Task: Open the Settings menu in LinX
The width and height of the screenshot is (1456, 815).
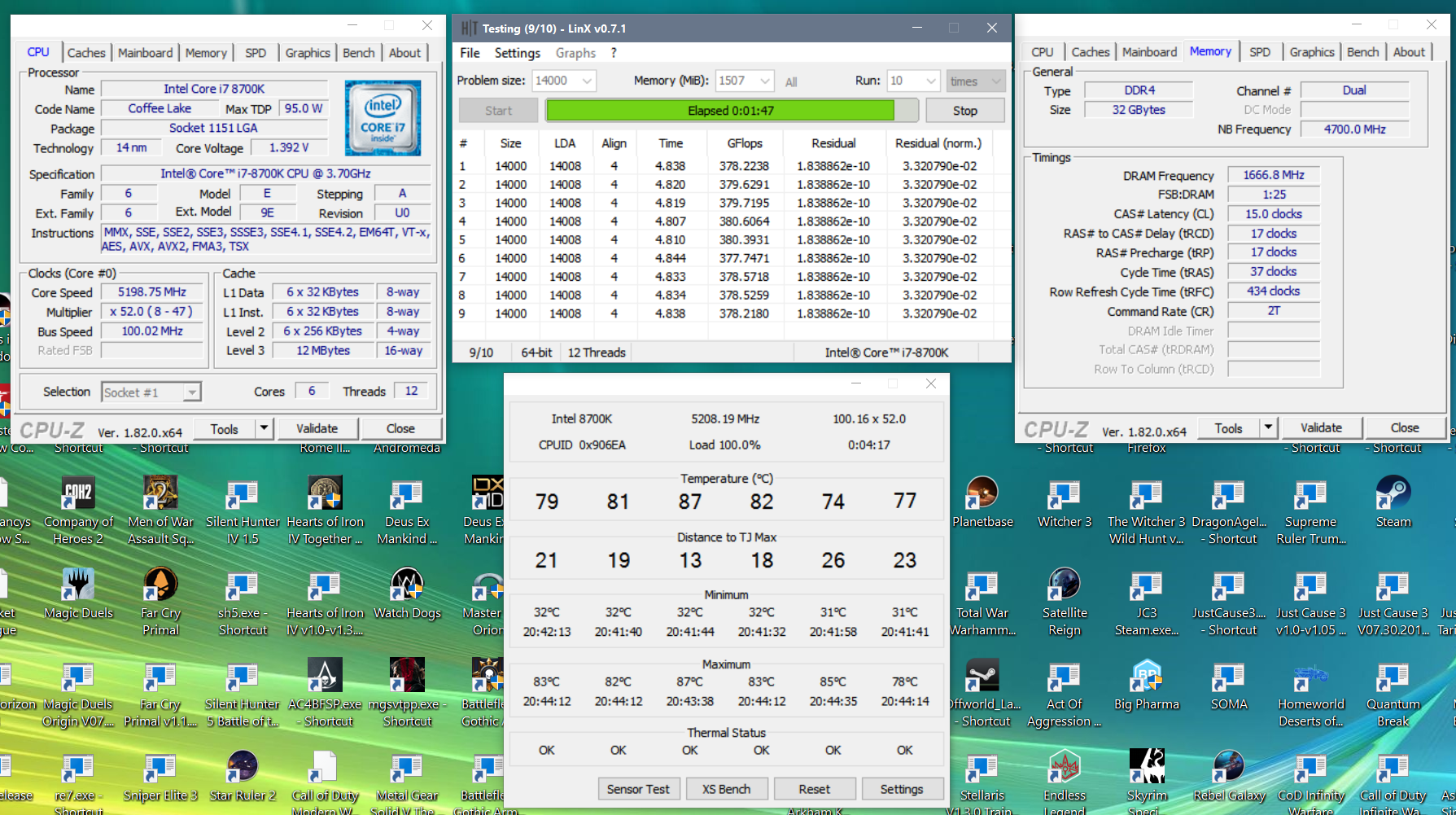Action: click(517, 53)
